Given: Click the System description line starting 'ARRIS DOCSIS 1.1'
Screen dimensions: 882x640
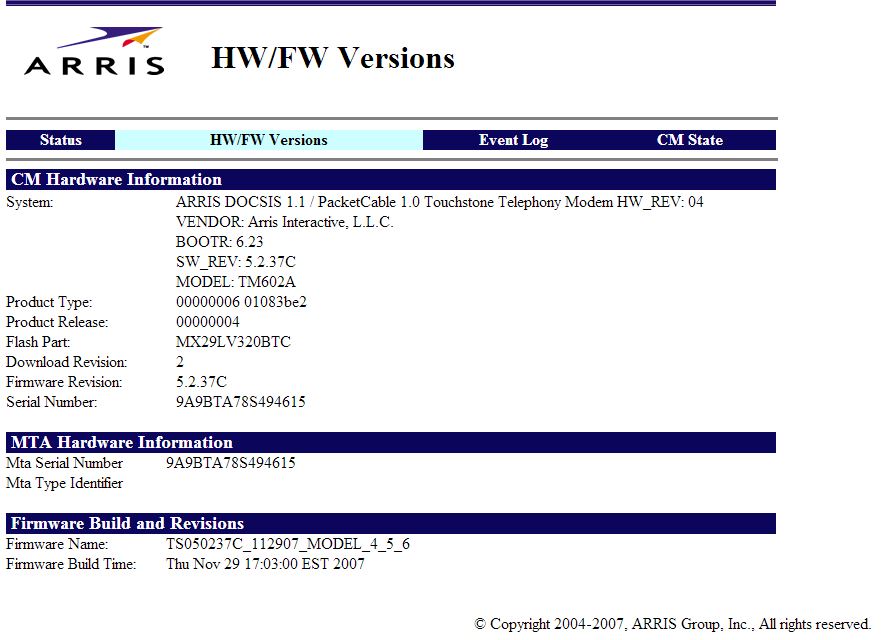Looking at the screenshot, I should click(x=439, y=202).
